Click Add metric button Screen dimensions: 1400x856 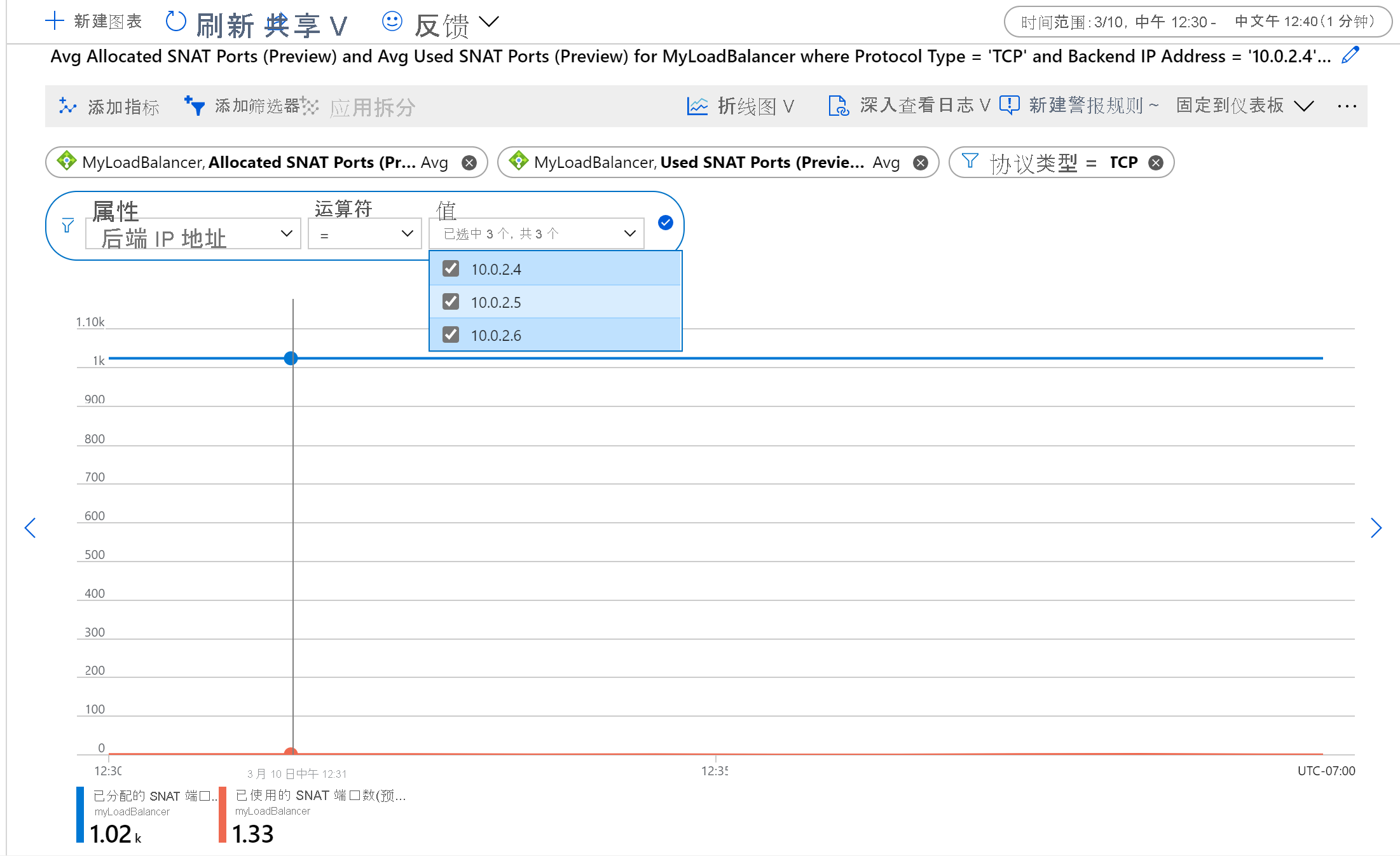(x=109, y=106)
